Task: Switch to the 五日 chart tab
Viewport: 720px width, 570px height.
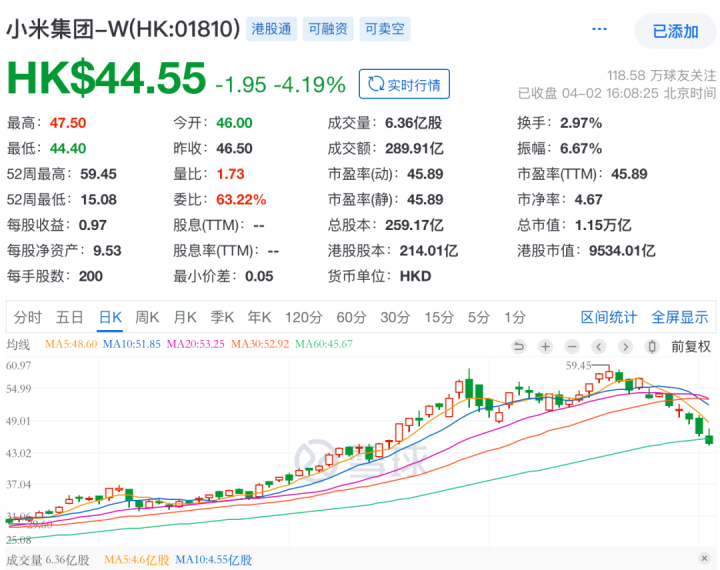Action: point(70,317)
